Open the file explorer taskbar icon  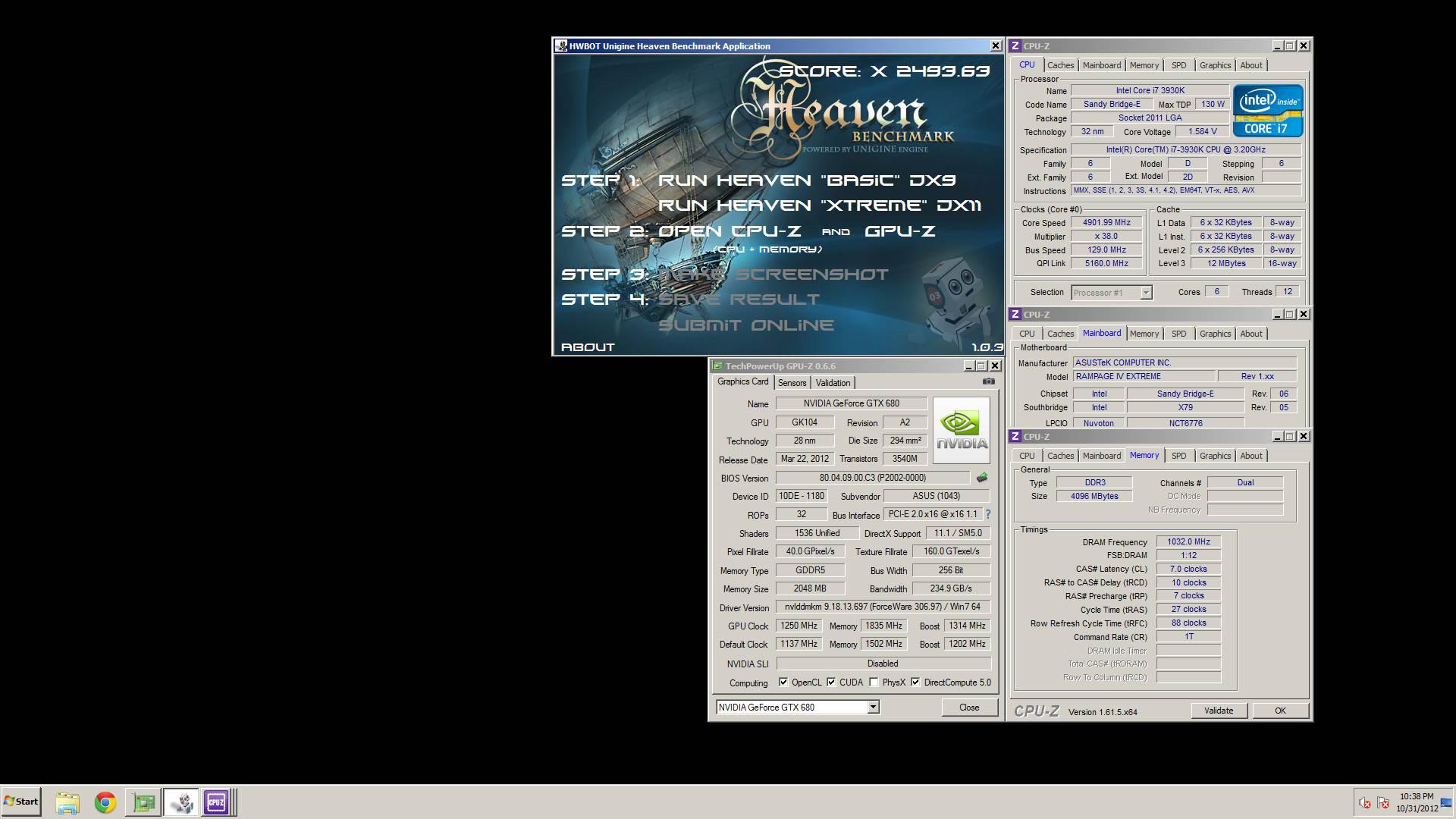pos(67,802)
